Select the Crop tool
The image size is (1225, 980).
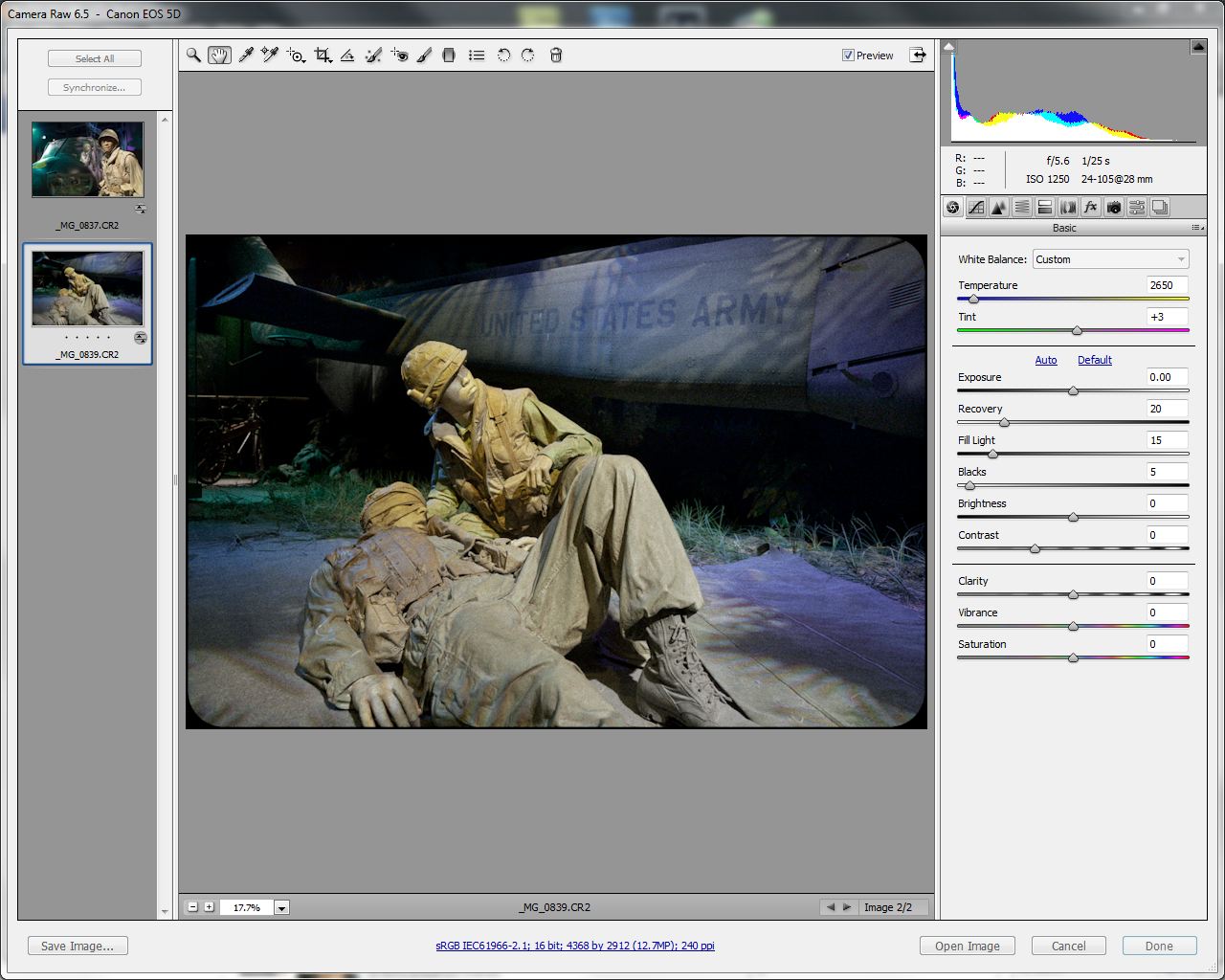pos(323,56)
